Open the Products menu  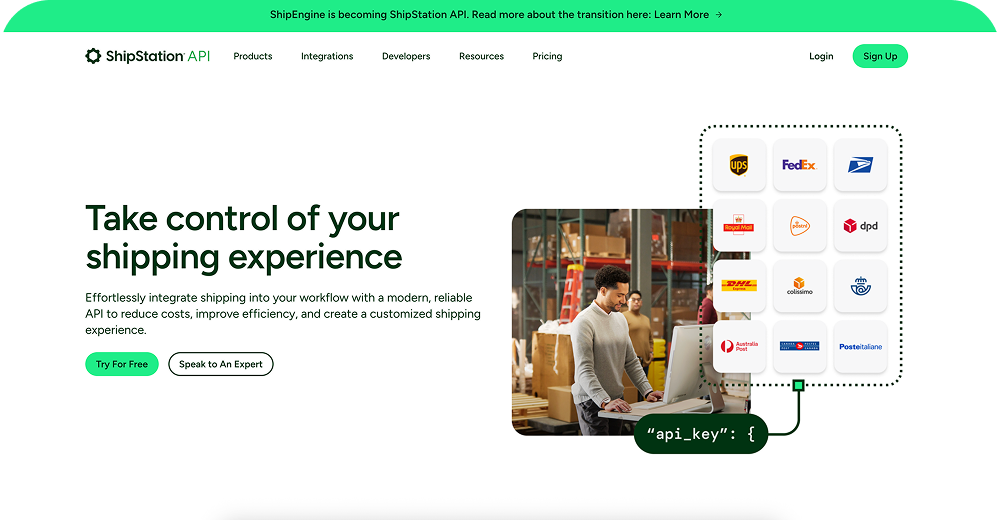coord(253,56)
